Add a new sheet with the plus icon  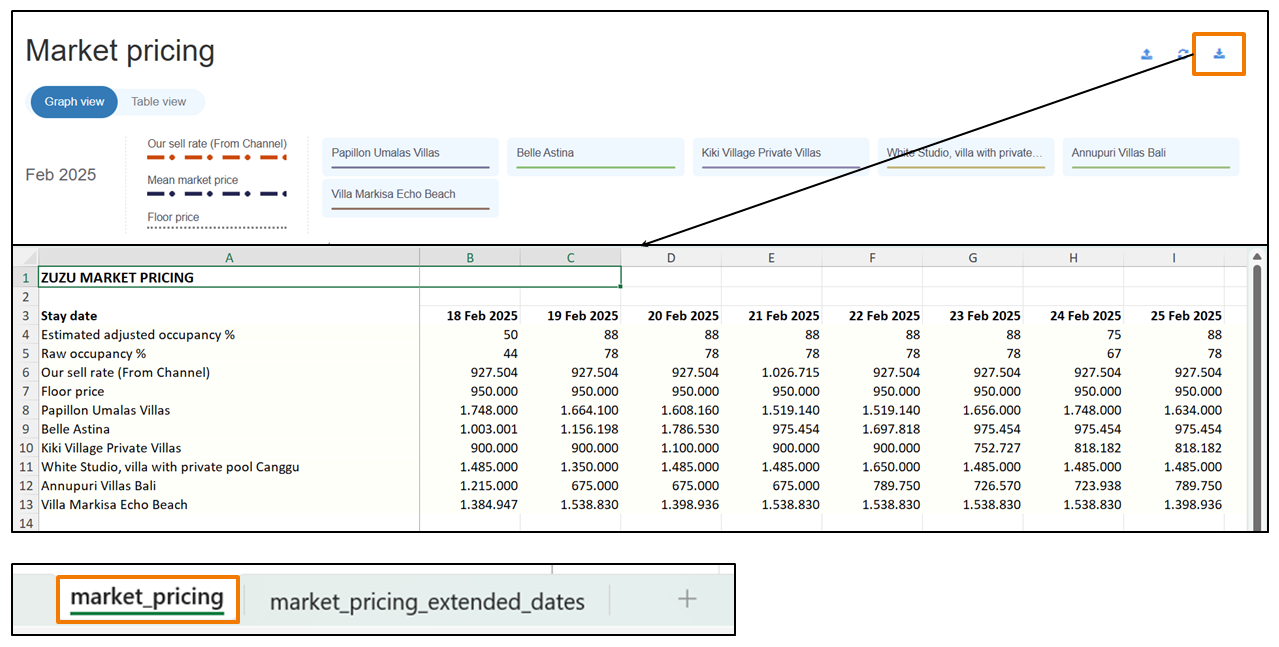point(687,599)
